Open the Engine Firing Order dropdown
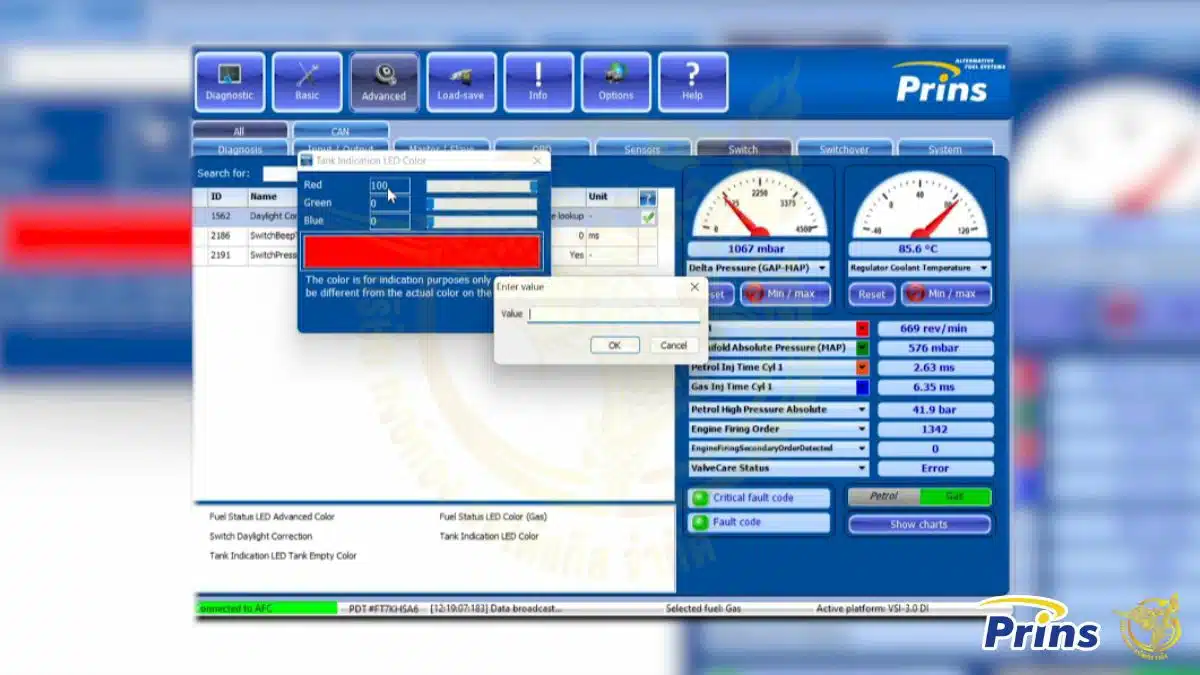1200x675 pixels. click(x=779, y=429)
